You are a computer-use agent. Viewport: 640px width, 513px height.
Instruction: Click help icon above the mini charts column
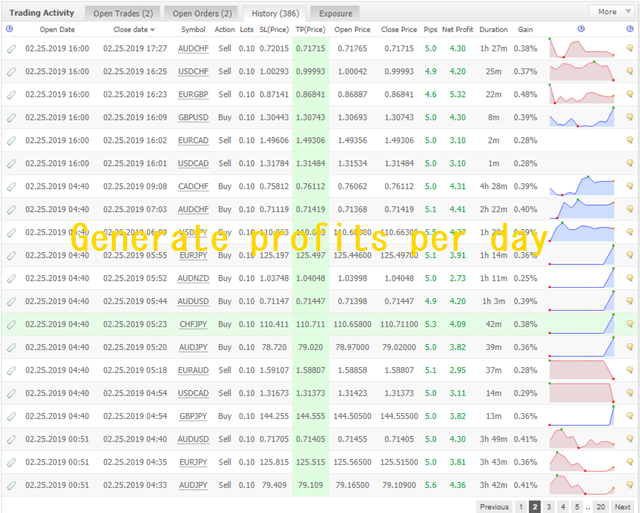(581, 29)
